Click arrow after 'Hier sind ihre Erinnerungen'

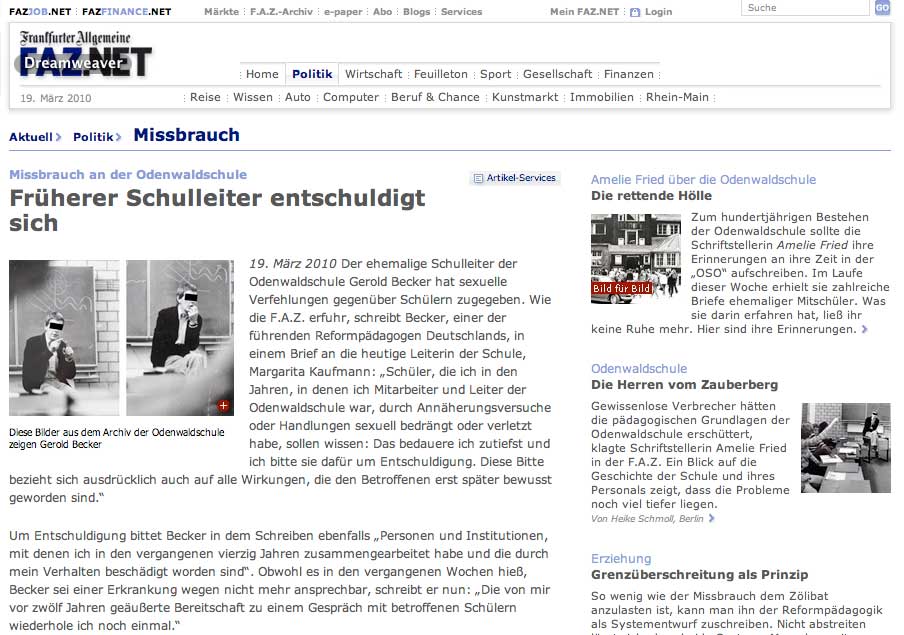865,329
